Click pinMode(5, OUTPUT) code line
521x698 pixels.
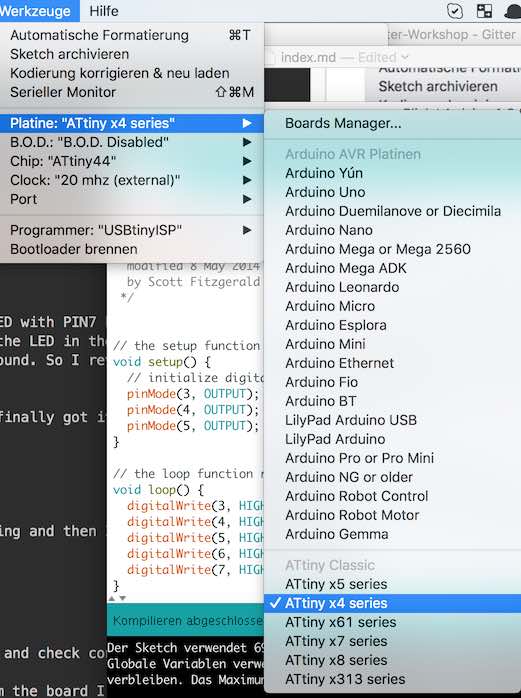point(193,426)
